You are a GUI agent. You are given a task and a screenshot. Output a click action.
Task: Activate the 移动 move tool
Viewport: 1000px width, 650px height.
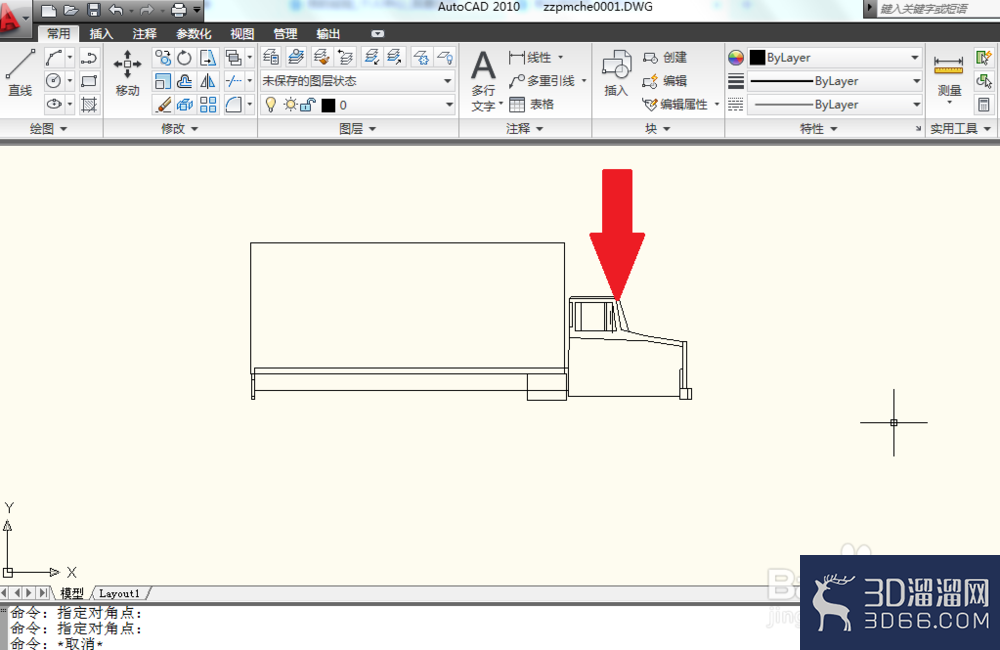tap(127, 73)
